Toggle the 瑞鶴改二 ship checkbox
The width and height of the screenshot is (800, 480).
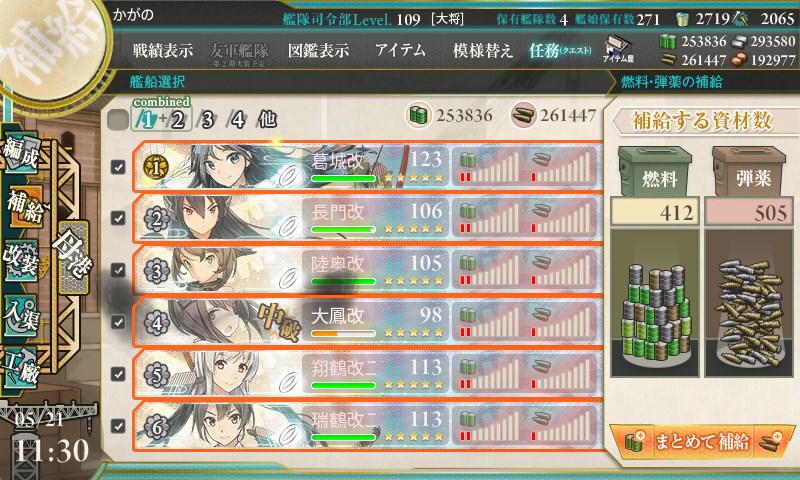point(118,426)
